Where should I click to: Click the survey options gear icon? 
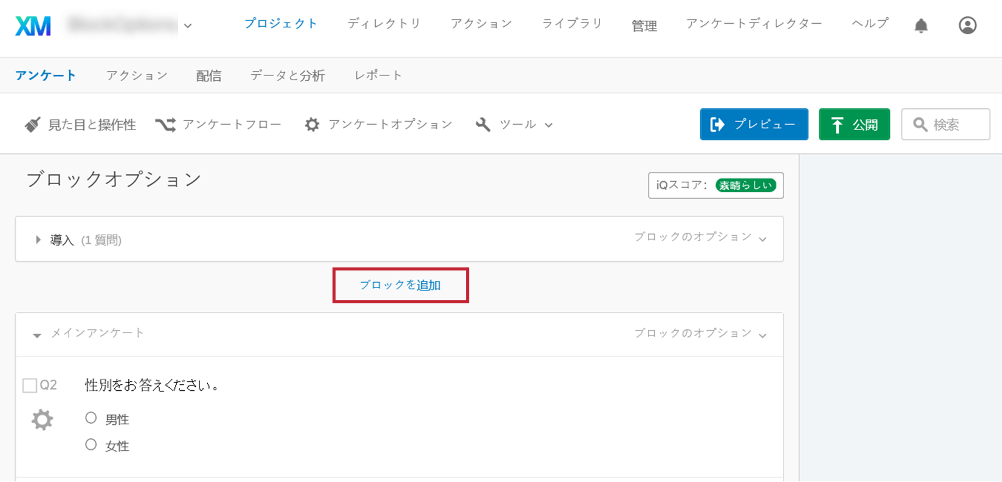click(x=312, y=125)
